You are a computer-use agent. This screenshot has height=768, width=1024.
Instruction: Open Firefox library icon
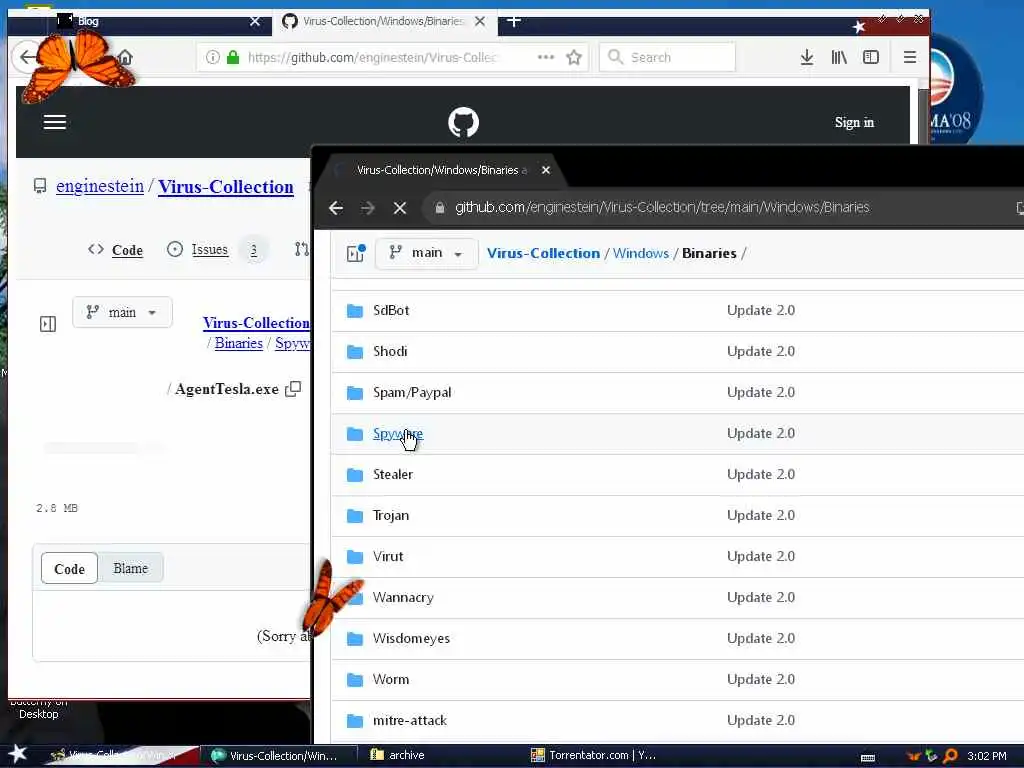(839, 57)
